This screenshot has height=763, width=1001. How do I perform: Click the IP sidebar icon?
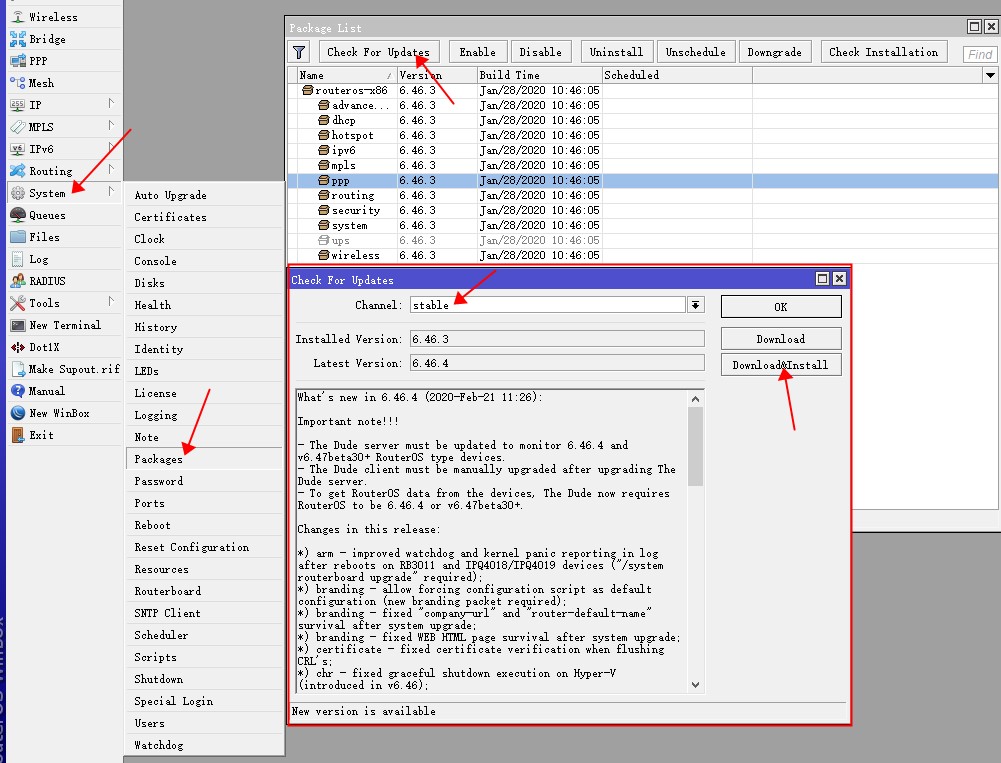(18, 105)
